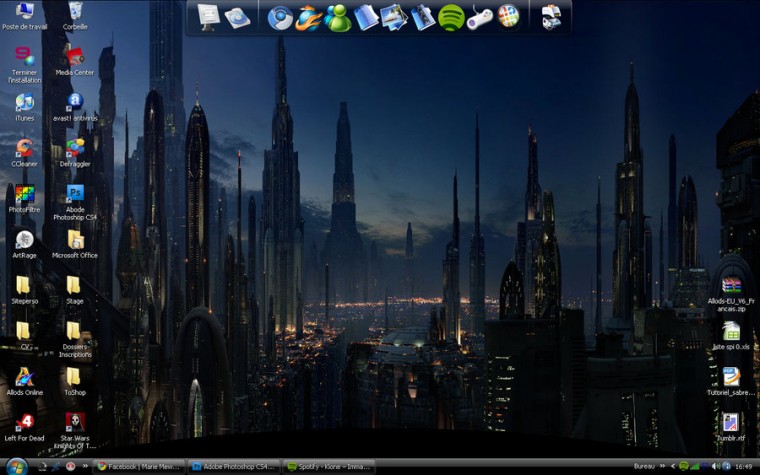Launch Chromium from the top dock
The width and height of the screenshot is (760, 475).
coord(280,18)
